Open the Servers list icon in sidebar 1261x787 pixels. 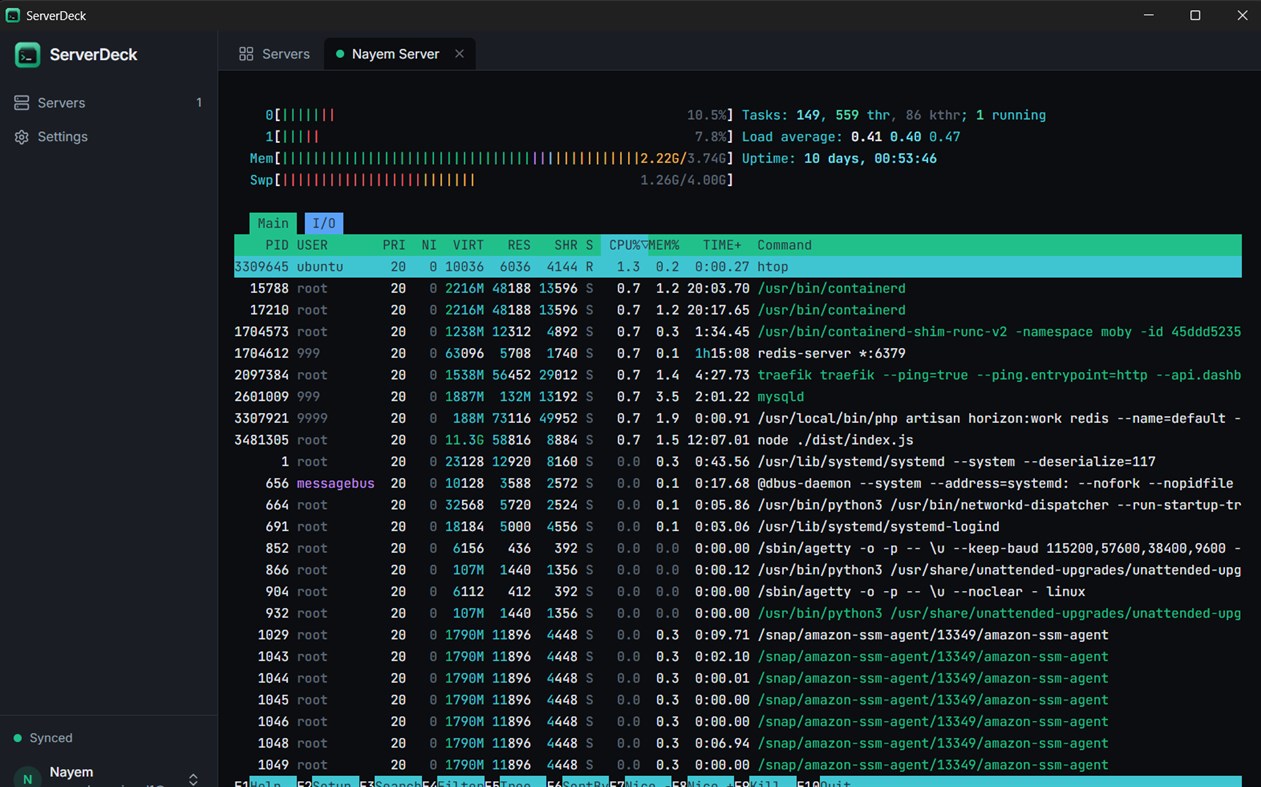[x=21, y=103]
